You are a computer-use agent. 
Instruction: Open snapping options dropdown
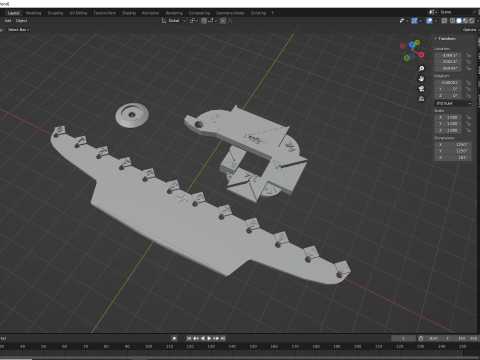[213, 21]
